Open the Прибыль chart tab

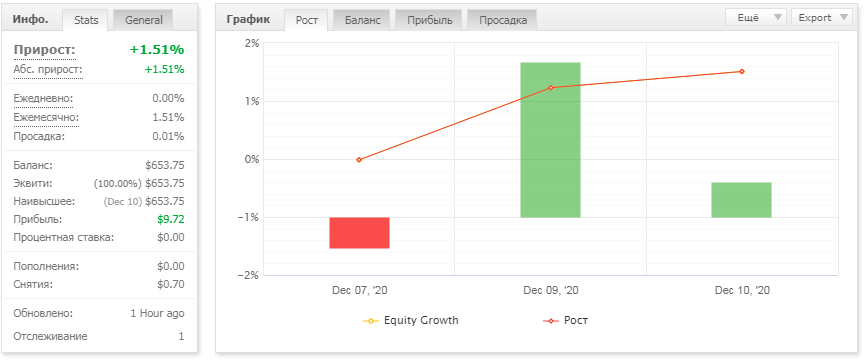[430, 20]
